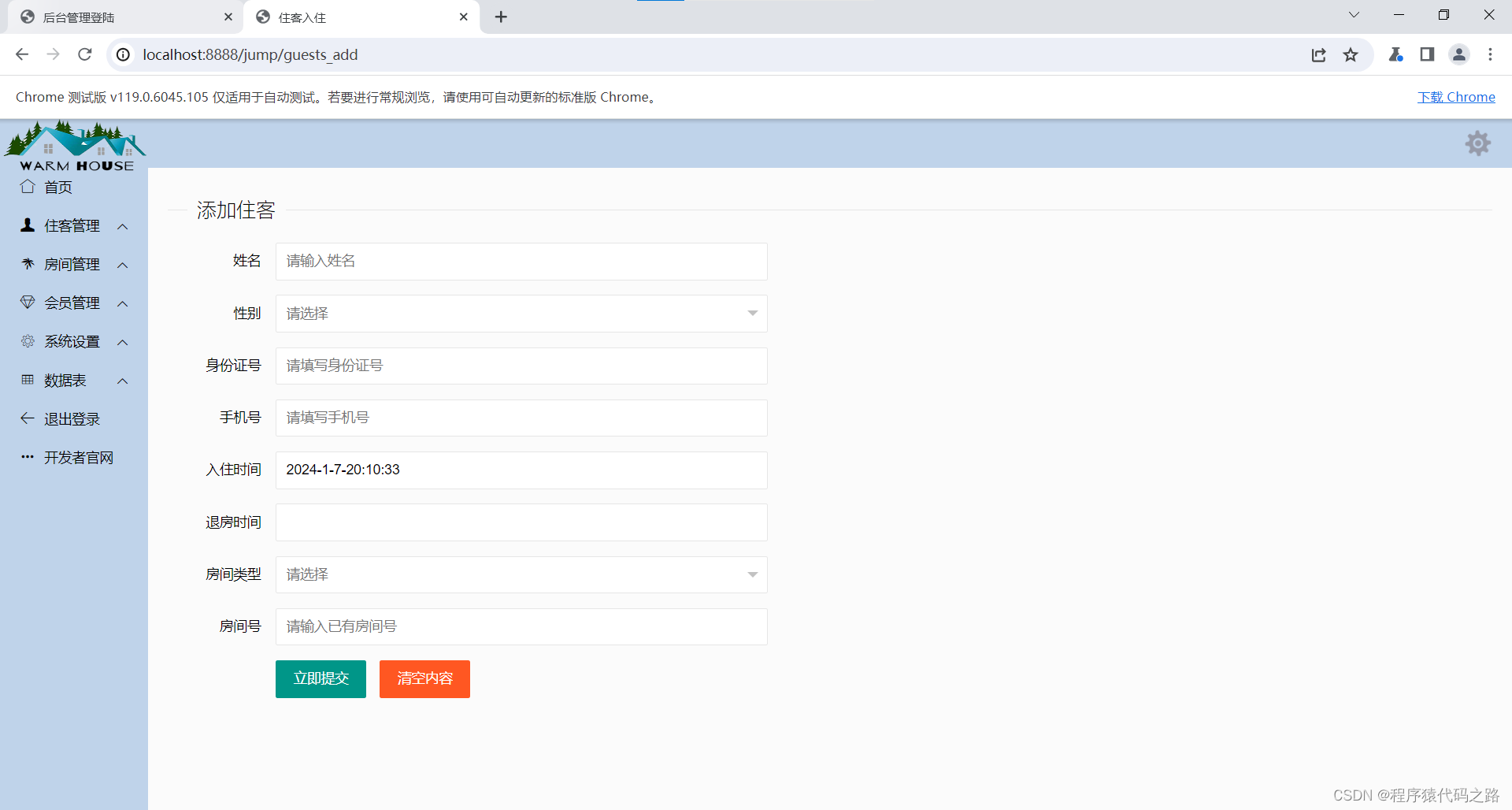This screenshot has height=810, width=1512.
Task: Click the left arrow icon for 退出登录
Action: [x=28, y=418]
